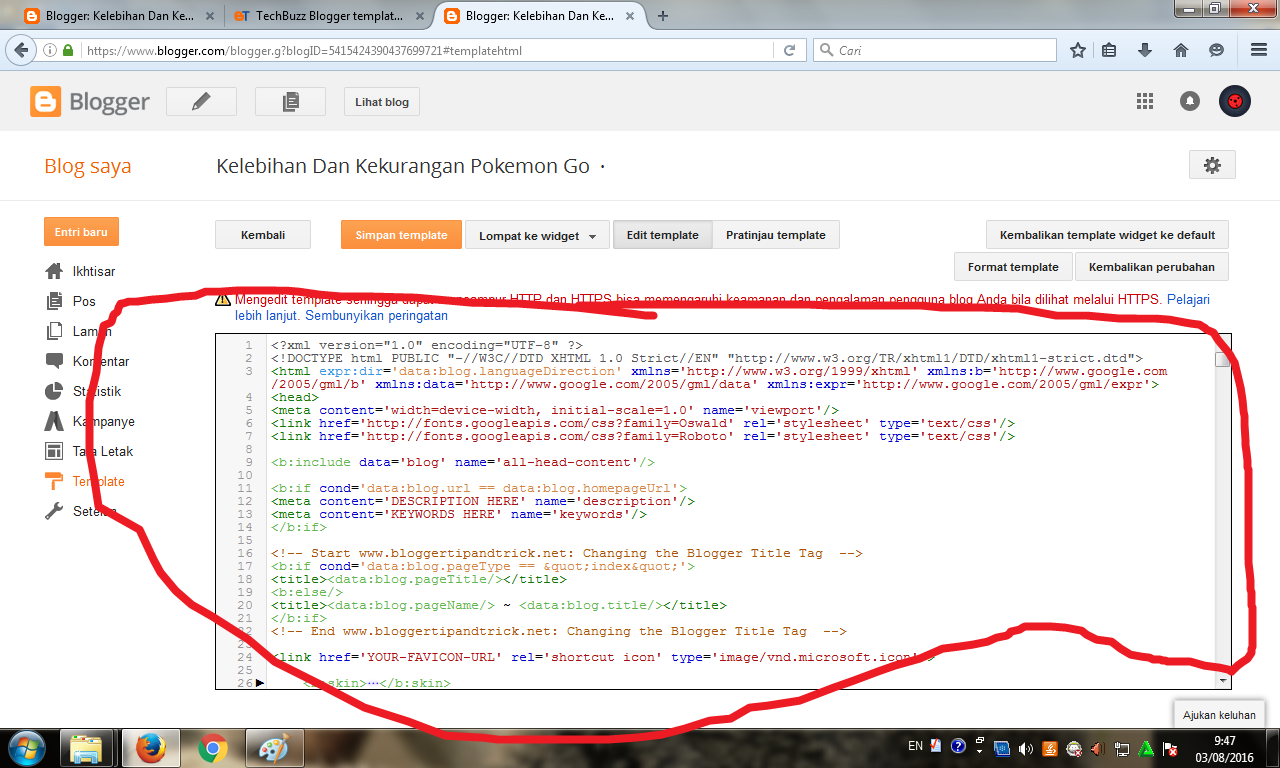
Task: Switch to Pratinjau template
Action: [776, 235]
